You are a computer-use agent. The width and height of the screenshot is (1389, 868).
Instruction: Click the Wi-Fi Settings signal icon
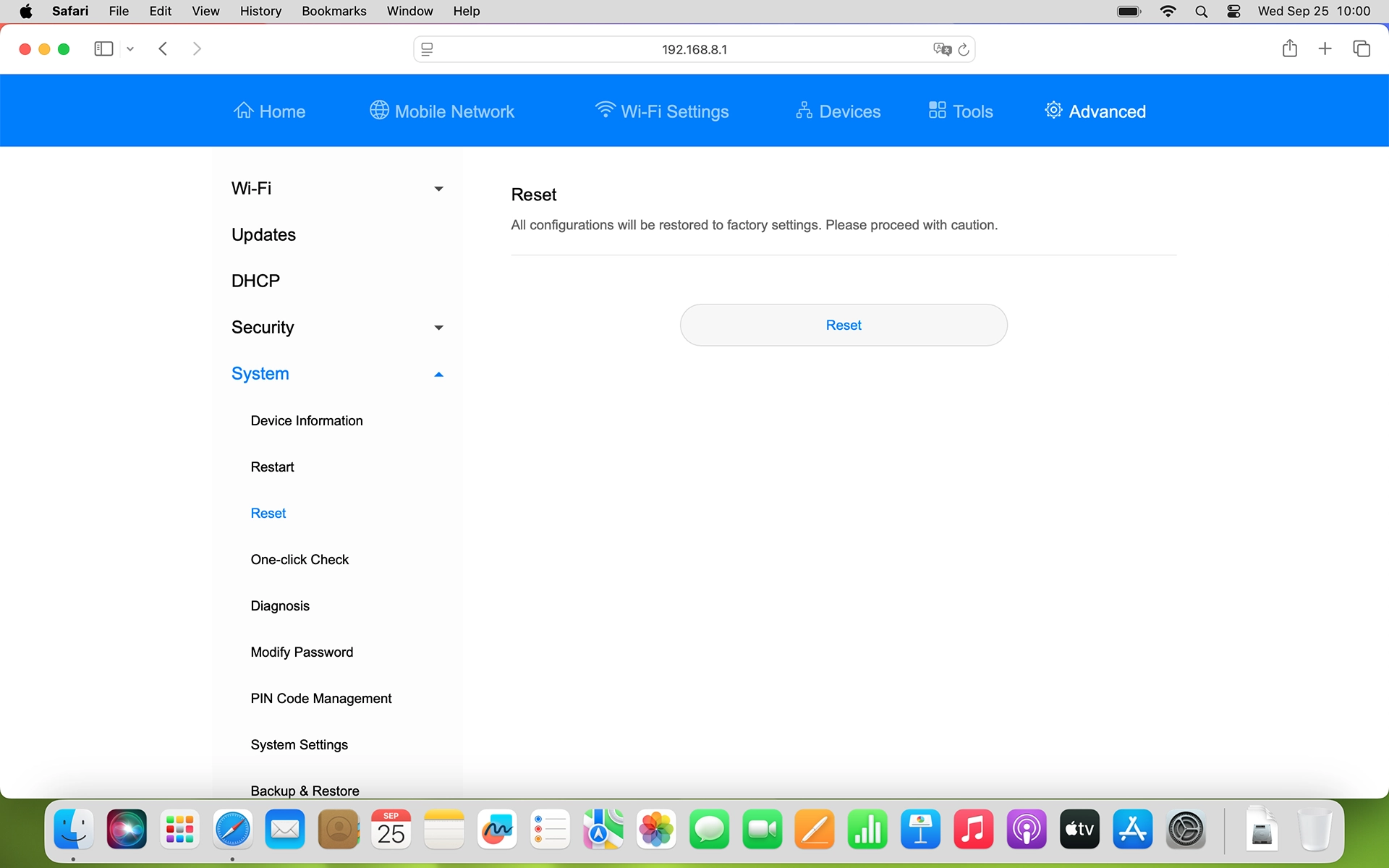(x=605, y=109)
